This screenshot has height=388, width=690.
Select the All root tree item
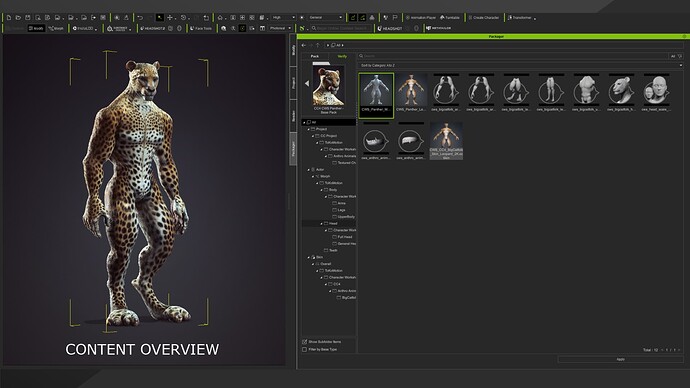pos(329,122)
